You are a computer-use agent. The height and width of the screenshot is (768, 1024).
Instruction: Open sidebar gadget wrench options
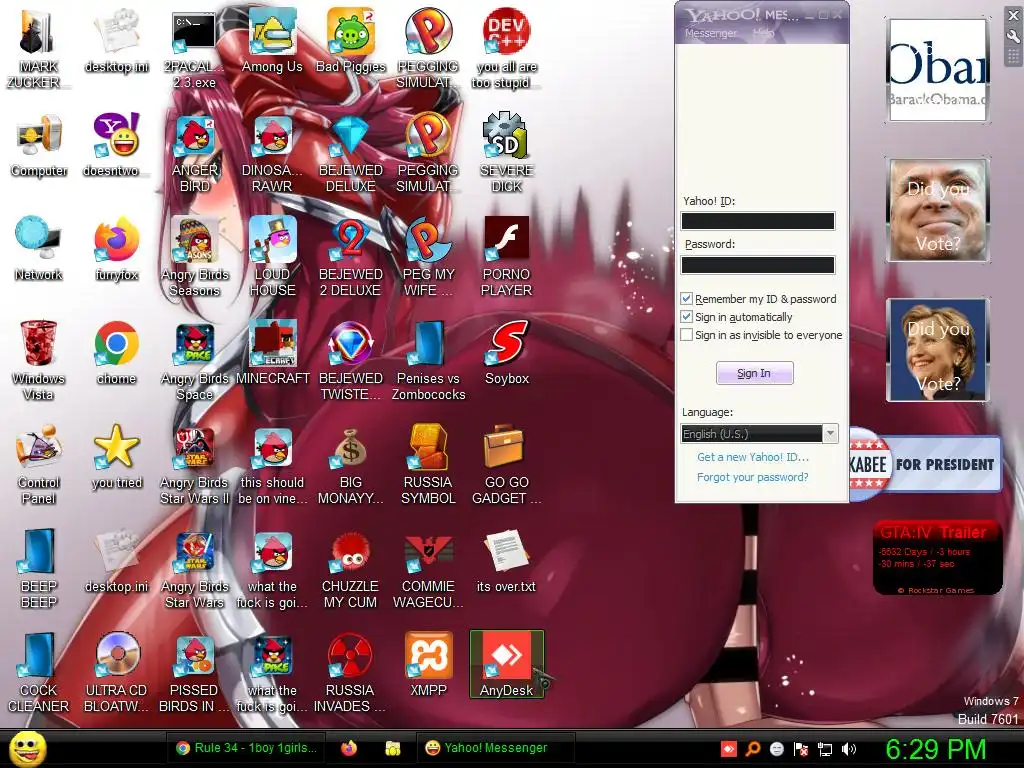(1014, 37)
